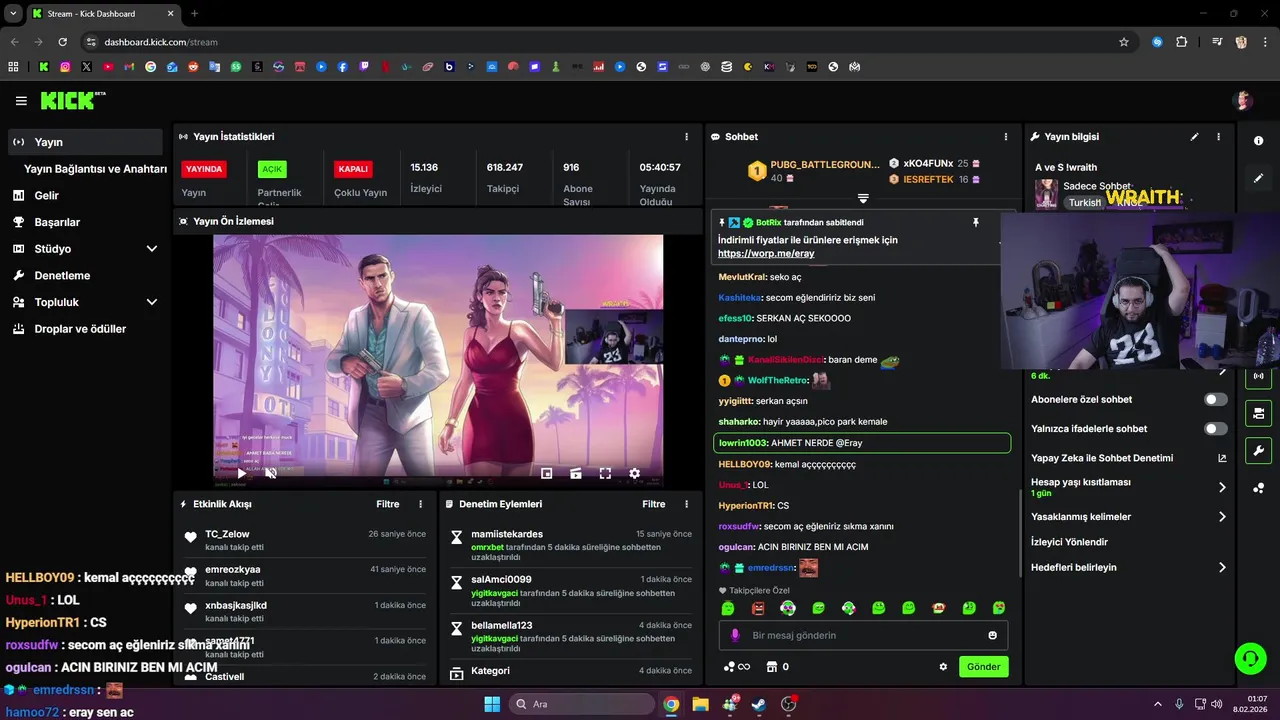Open the camera icon on right rail
Image resolution: width=1280 pixels, height=720 pixels.
click(x=1259, y=413)
